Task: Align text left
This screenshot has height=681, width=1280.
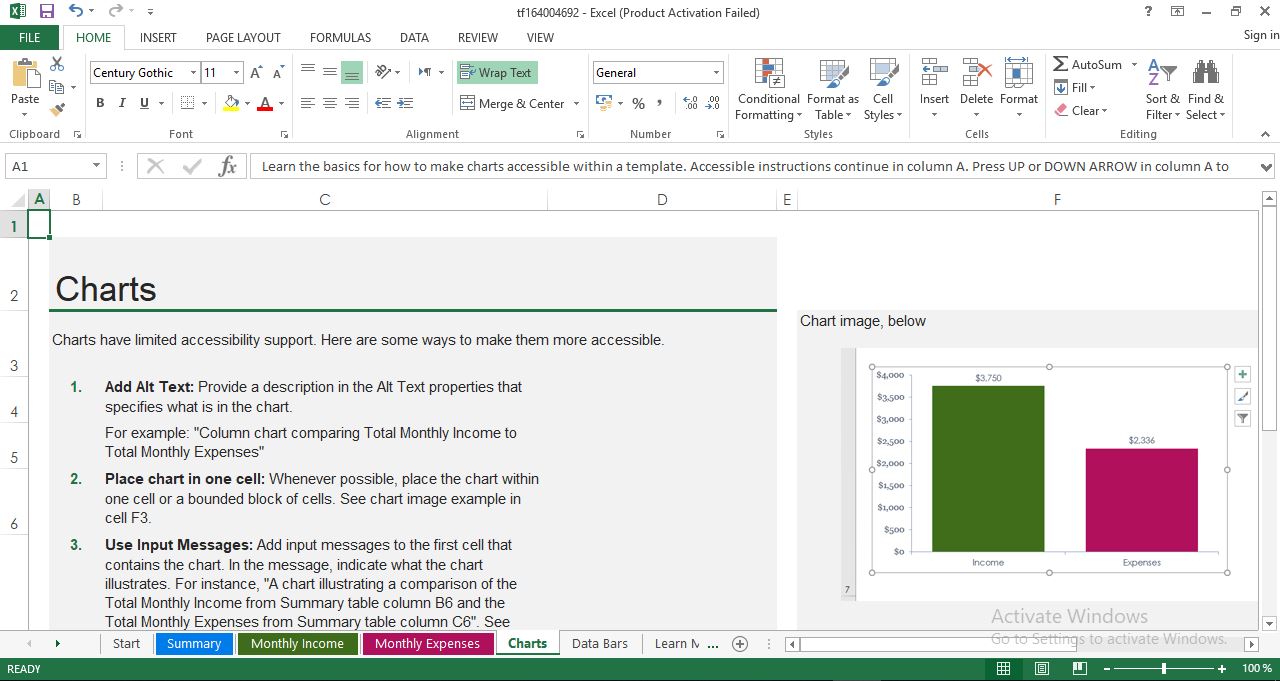Action: click(308, 103)
